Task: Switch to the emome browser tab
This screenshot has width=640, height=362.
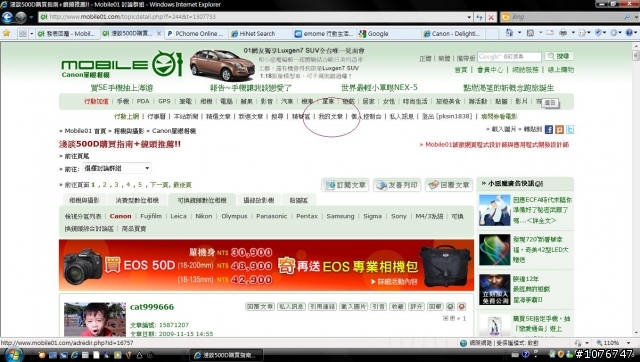Action: [324, 34]
